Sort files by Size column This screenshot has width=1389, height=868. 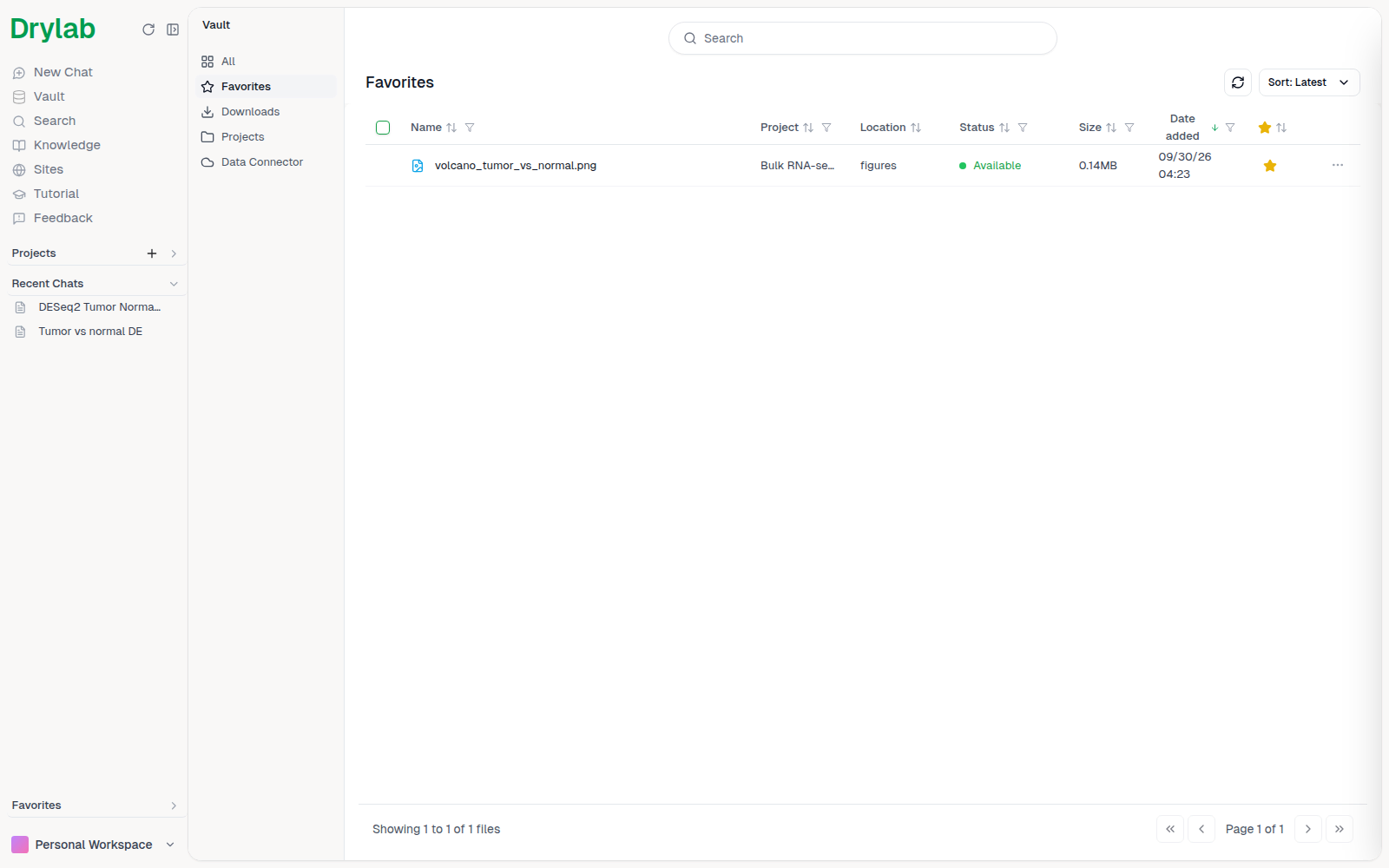(1111, 128)
